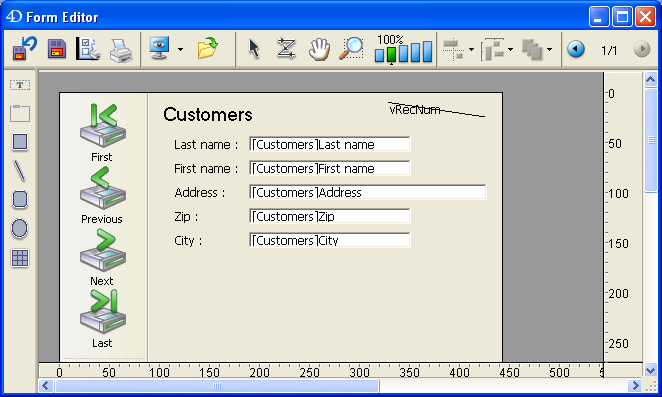This screenshot has height=397, width=662.
Task: Click the printer icon
Action: [x=121, y=50]
